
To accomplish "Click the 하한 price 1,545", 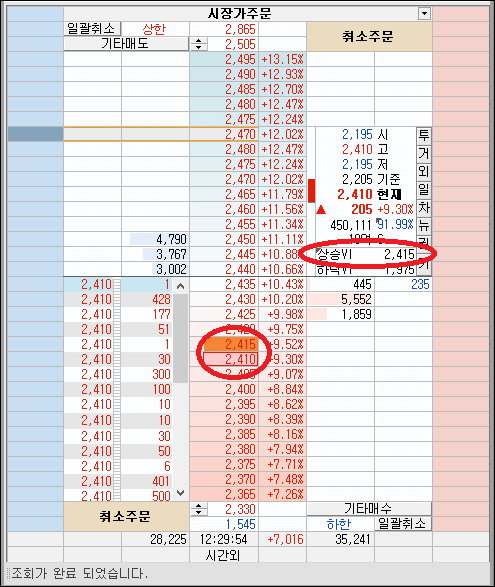I will [x=240, y=524].
